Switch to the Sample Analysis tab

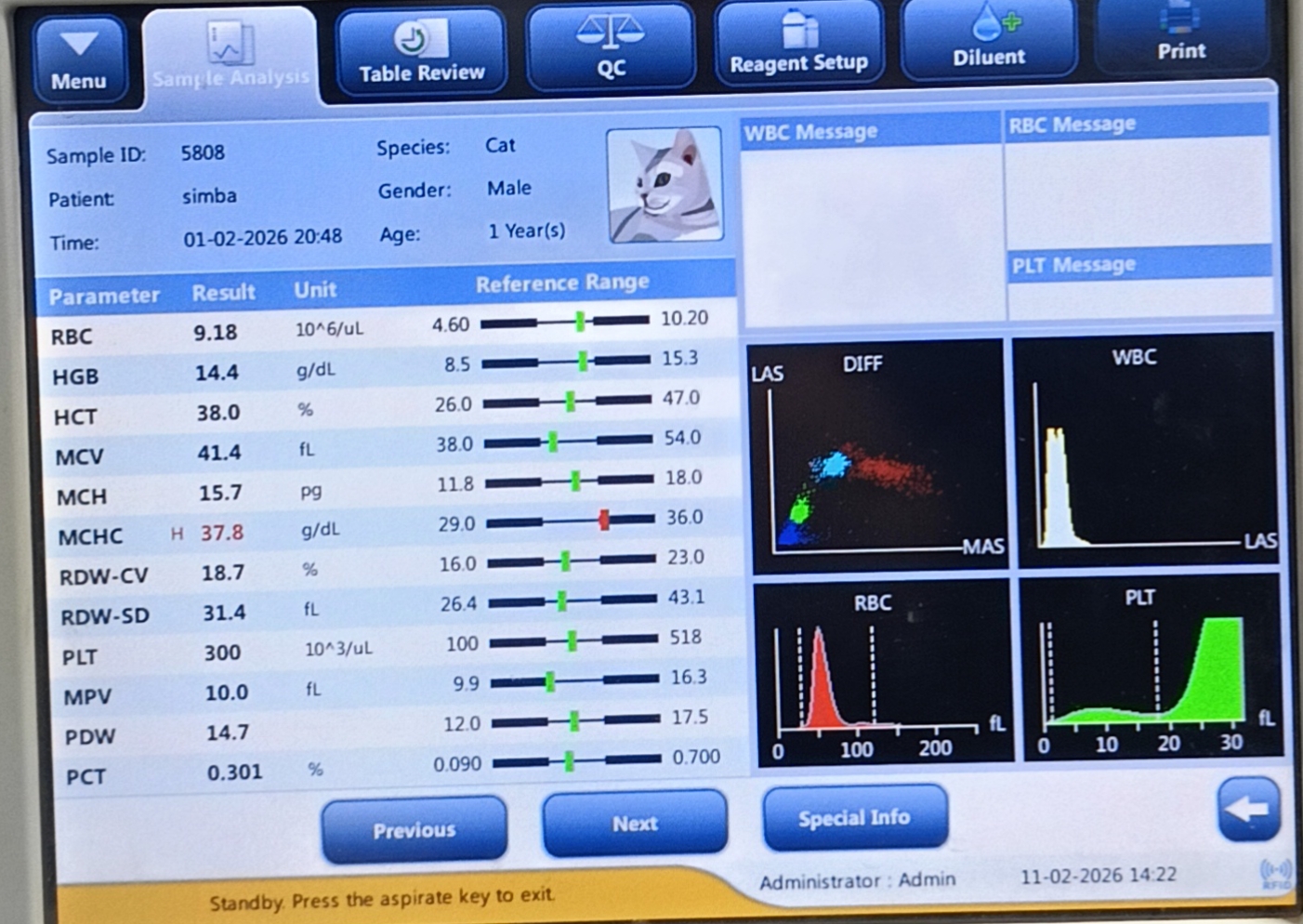[x=230, y=56]
